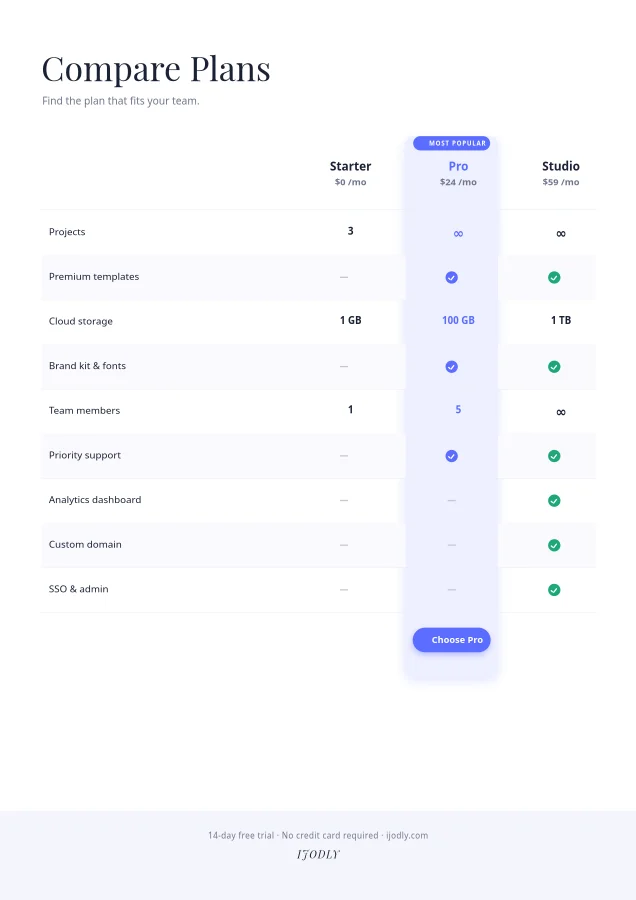Open the ijodly.com link in footer
636x900 pixels.
click(407, 835)
